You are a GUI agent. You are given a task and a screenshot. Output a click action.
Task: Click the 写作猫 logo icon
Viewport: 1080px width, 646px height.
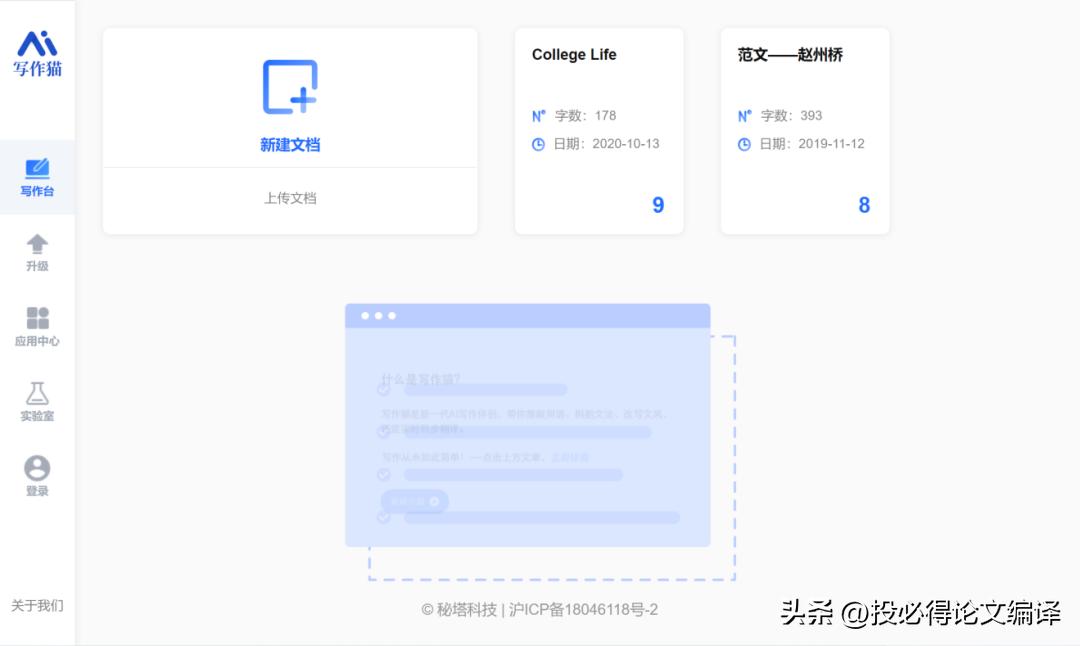tap(37, 45)
